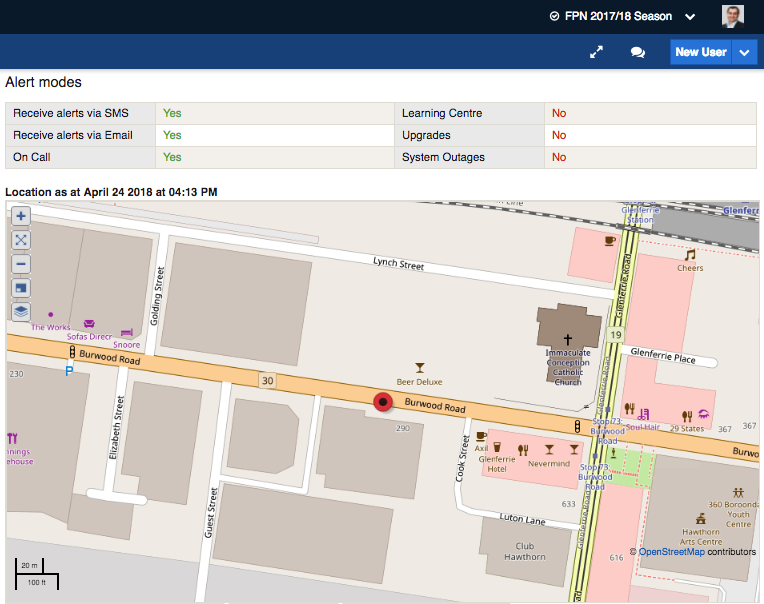Click the Sofas Direct shop icon
764x604 pixels.
pos(89,324)
